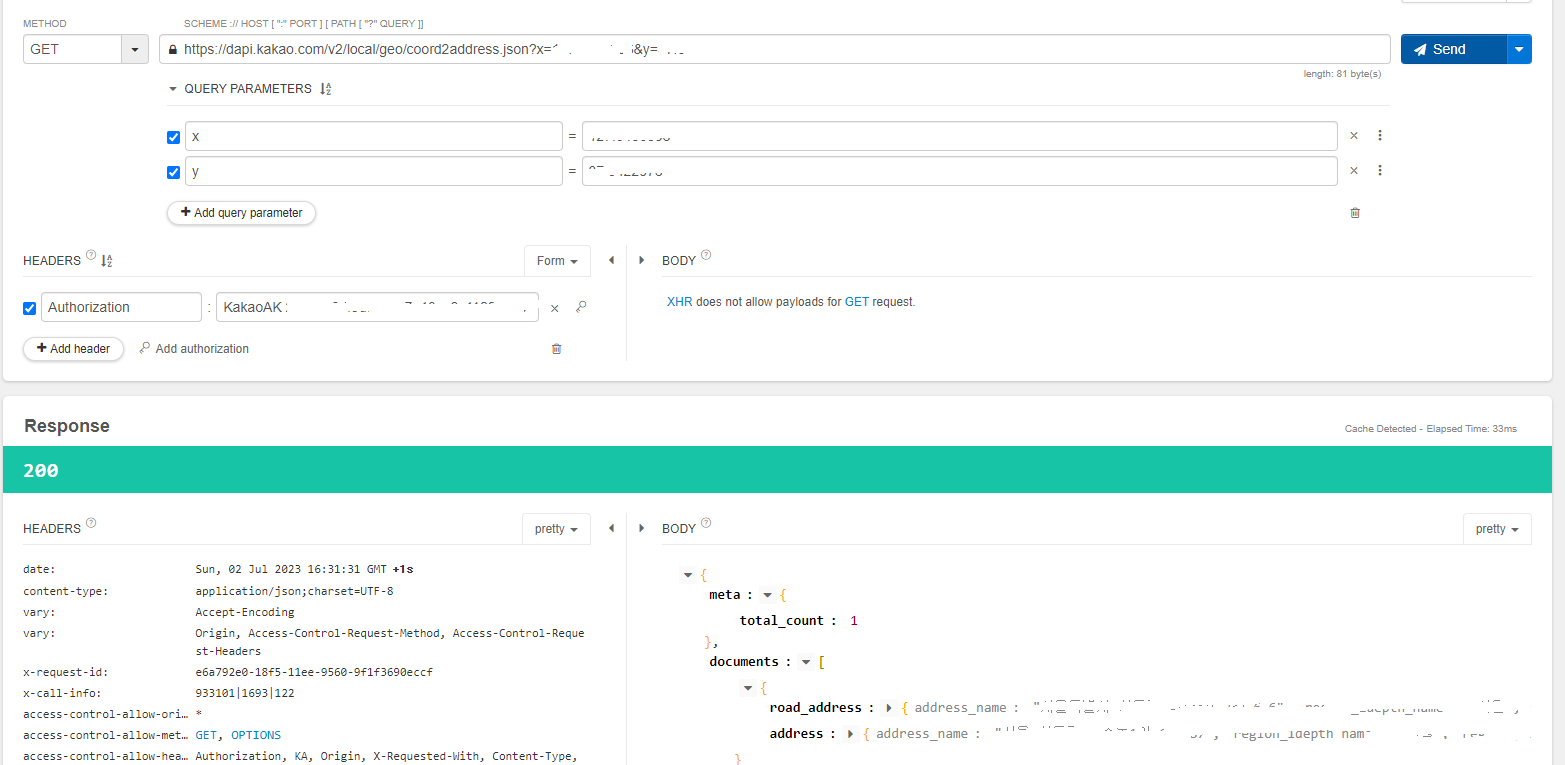Open help icon next to response BODY
This screenshot has width=1565, height=765.
coord(706,523)
